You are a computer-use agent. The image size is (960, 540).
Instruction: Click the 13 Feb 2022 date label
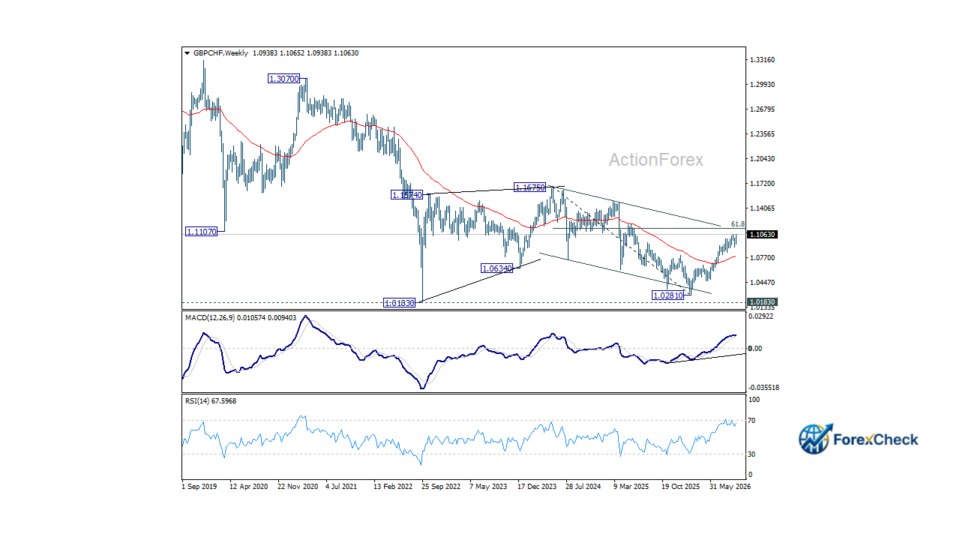(393, 487)
